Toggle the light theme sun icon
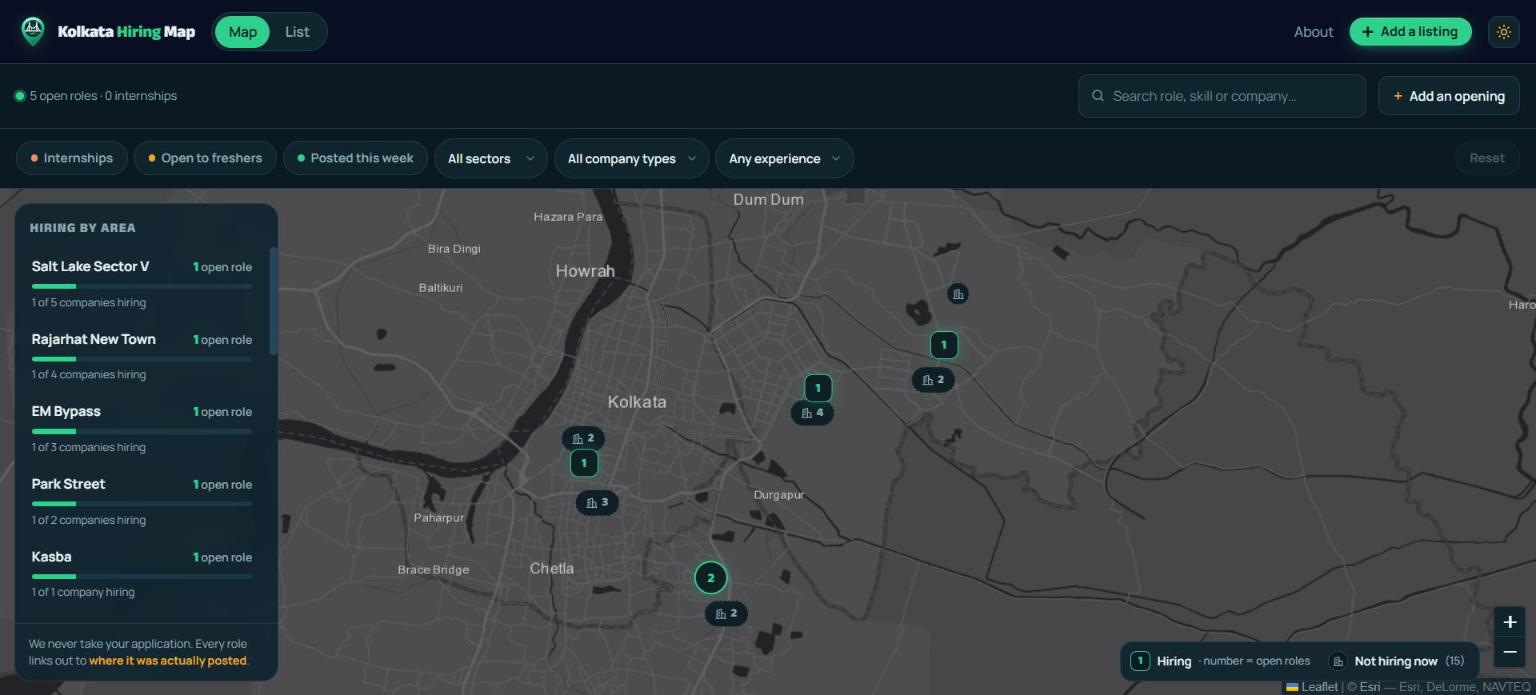Screen dimensions: 1536x695 [x=1503, y=32]
